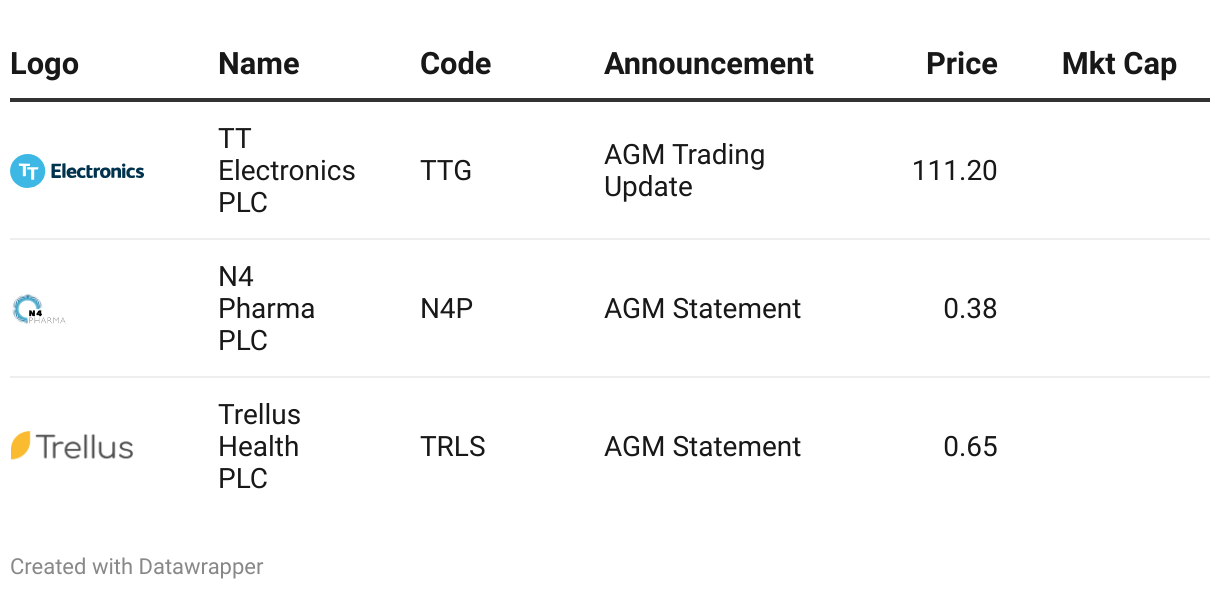1220x590 pixels.
Task: Open Trellus Health's AGM Statement announcement
Action: (x=702, y=447)
